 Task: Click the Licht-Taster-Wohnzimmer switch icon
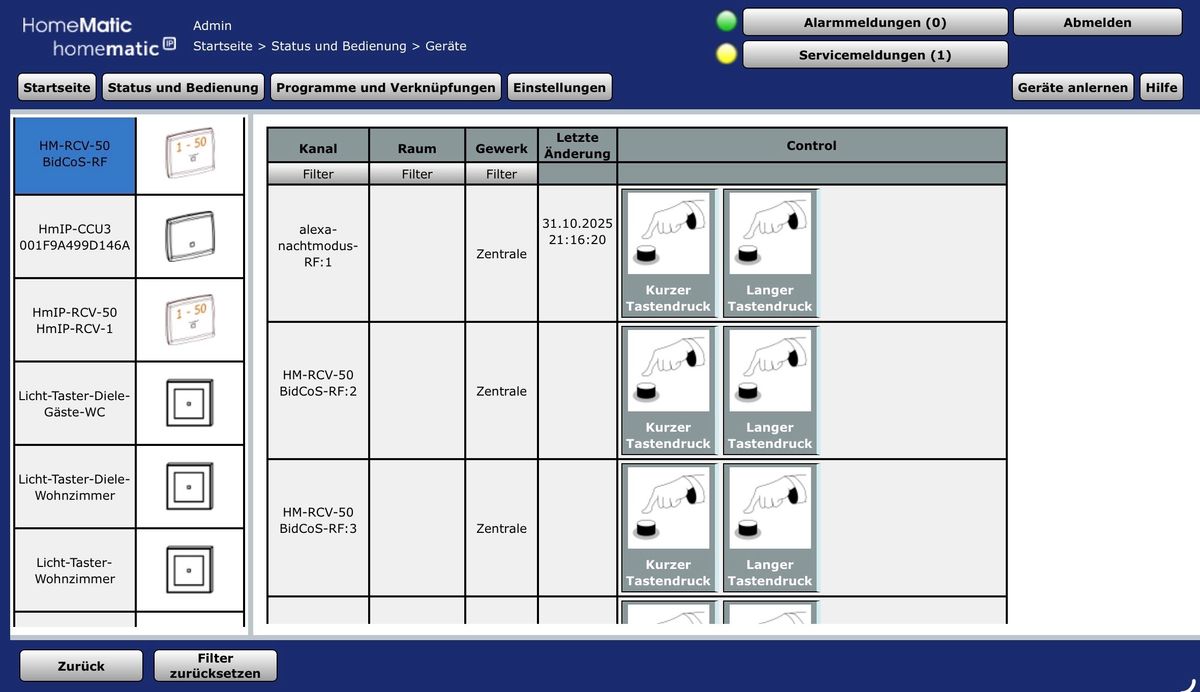coord(190,570)
